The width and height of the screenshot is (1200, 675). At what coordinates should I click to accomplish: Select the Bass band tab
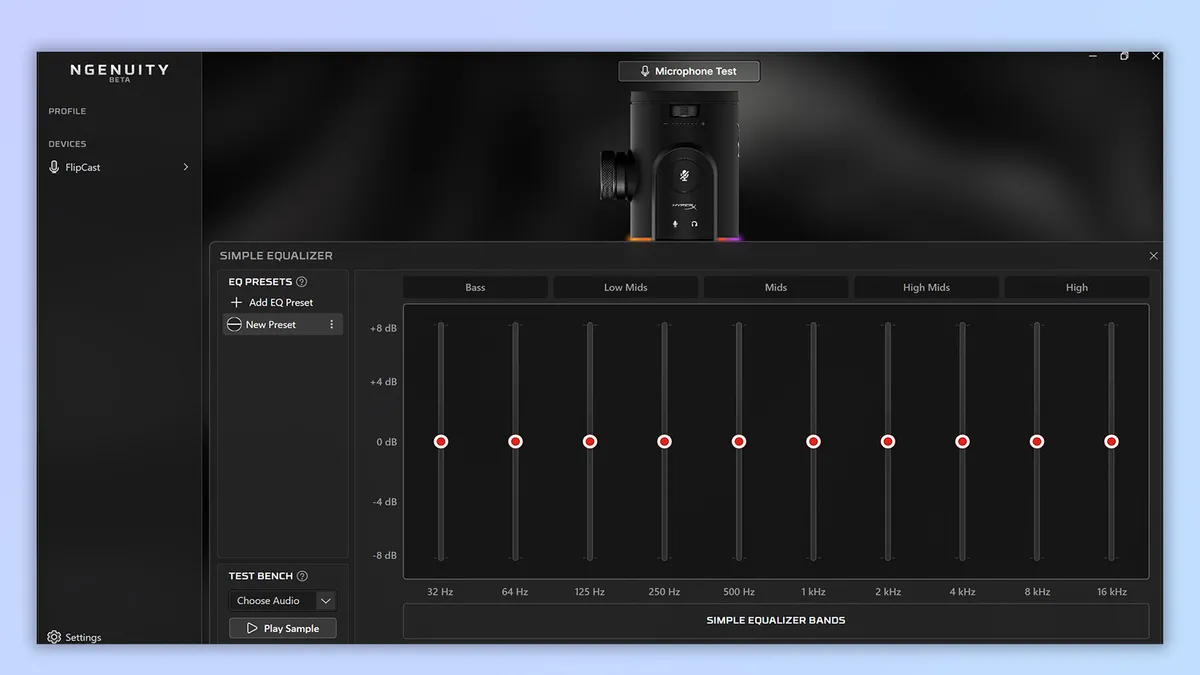[475, 288]
